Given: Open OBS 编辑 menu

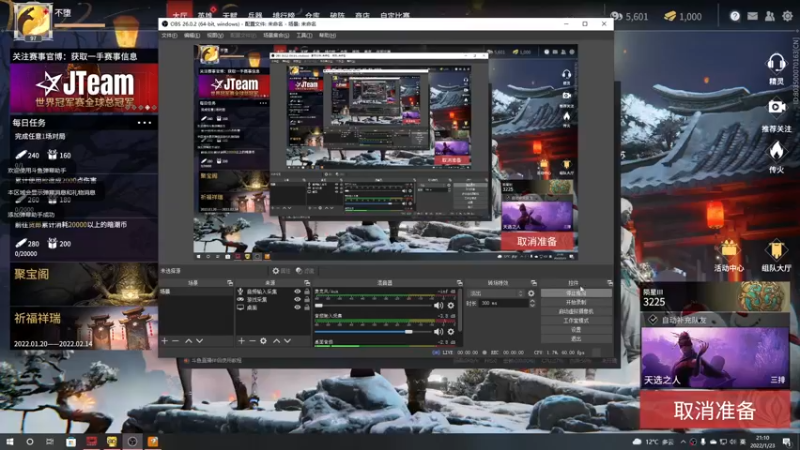Looking at the screenshot, I should pyautogui.click(x=192, y=36).
